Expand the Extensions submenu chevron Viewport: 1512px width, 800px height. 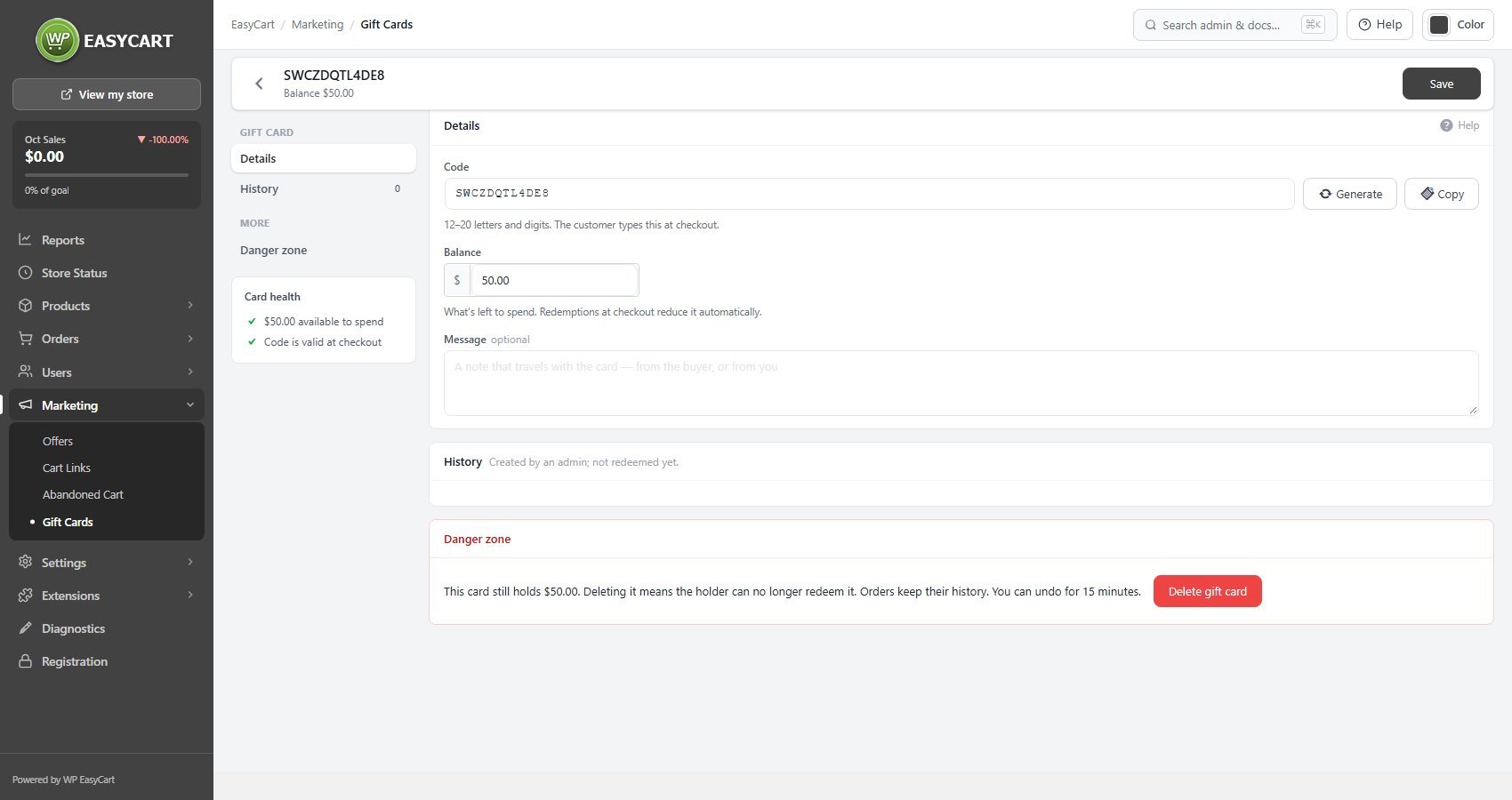point(190,595)
